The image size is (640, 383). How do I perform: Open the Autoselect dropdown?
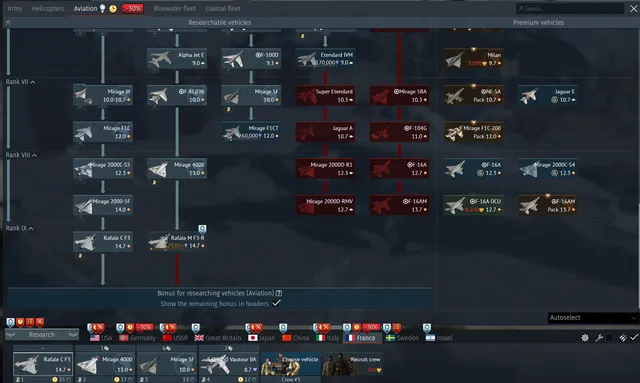point(593,318)
